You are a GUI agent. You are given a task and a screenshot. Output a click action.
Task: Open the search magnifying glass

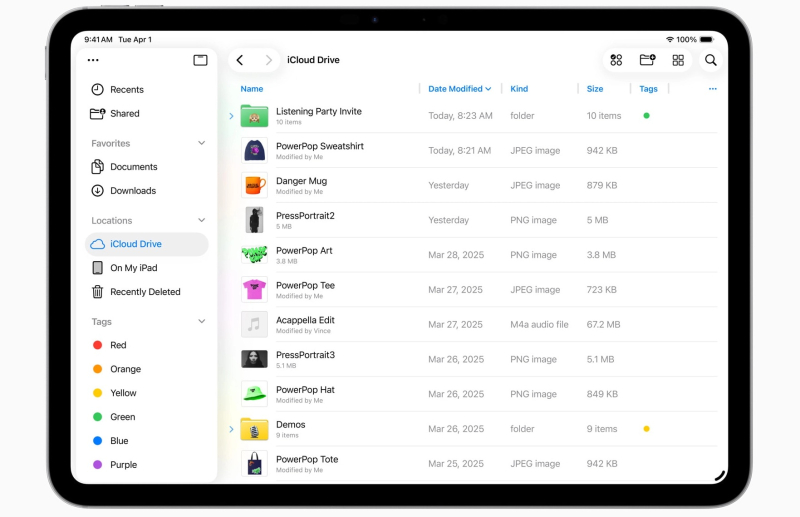tap(710, 60)
